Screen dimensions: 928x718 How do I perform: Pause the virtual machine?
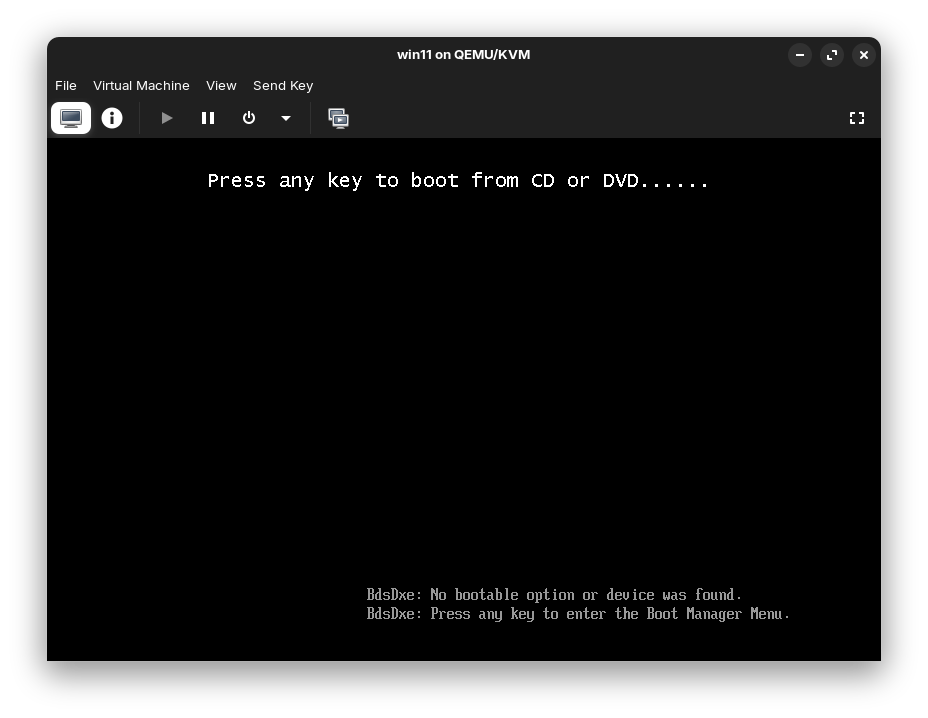coord(208,118)
